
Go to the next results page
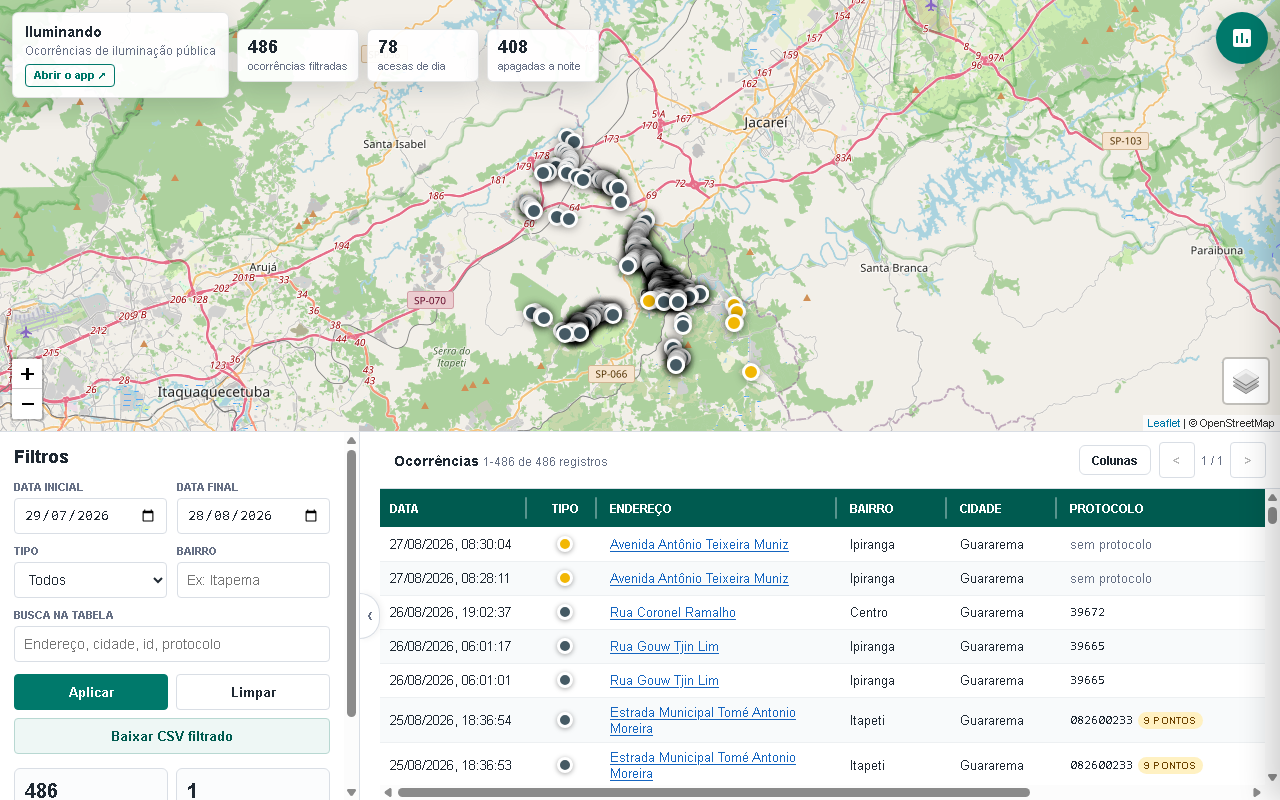(x=1247, y=461)
